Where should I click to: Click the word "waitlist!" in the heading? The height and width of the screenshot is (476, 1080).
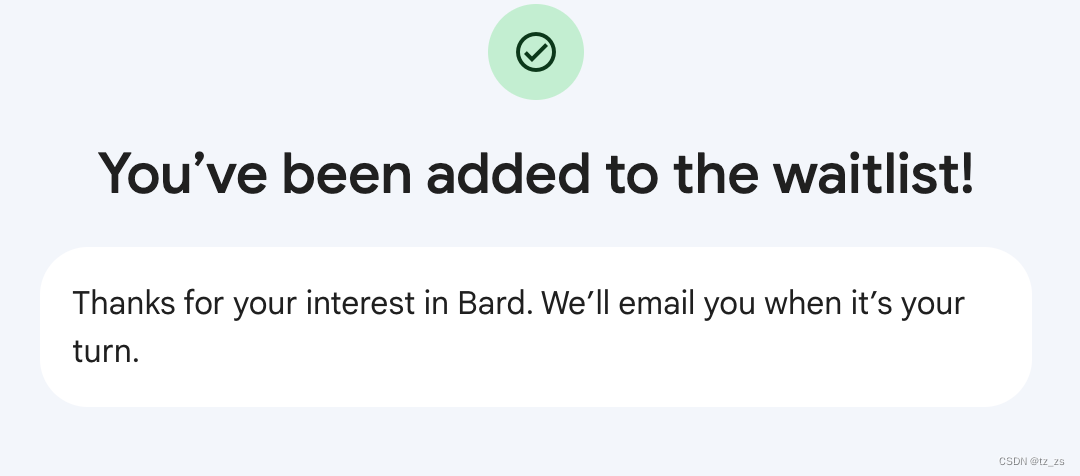pos(873,173)
